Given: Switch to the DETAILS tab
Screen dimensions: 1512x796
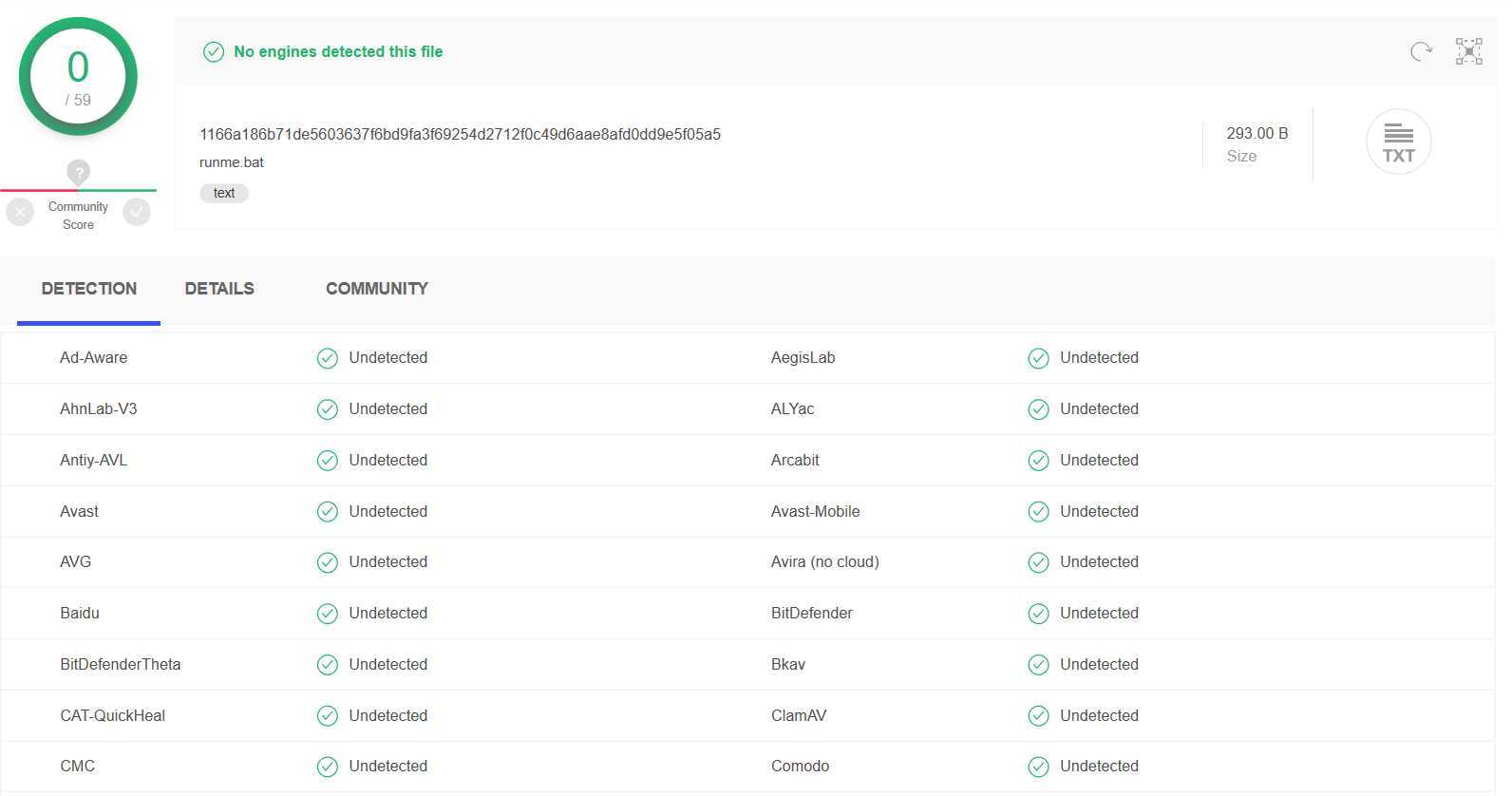Looking at the screenshot, I should [219, 289].
